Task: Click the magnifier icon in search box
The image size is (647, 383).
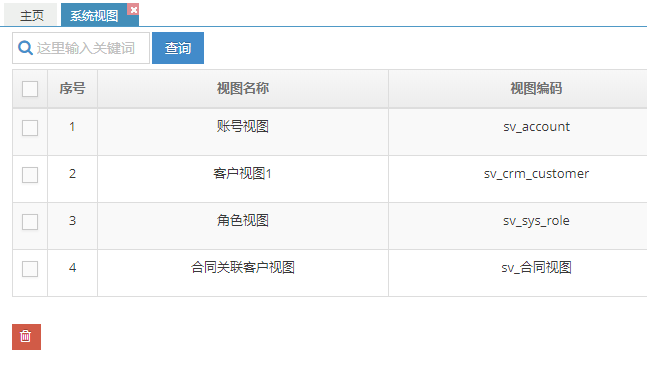Action: (25, 48)
